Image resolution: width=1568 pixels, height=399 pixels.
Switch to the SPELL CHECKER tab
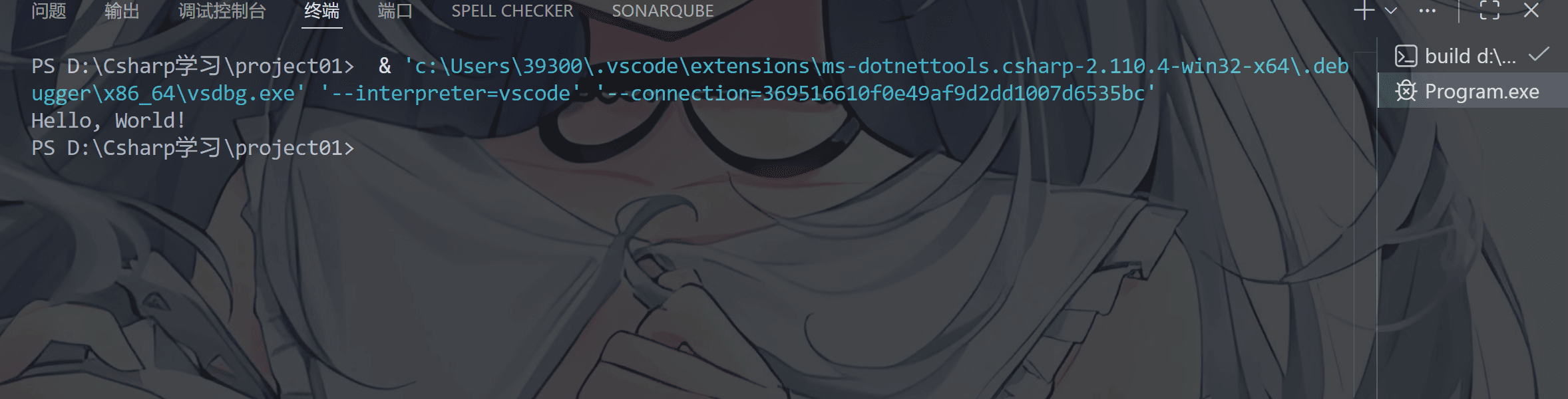pyautogui.click(x=512, y=11)
